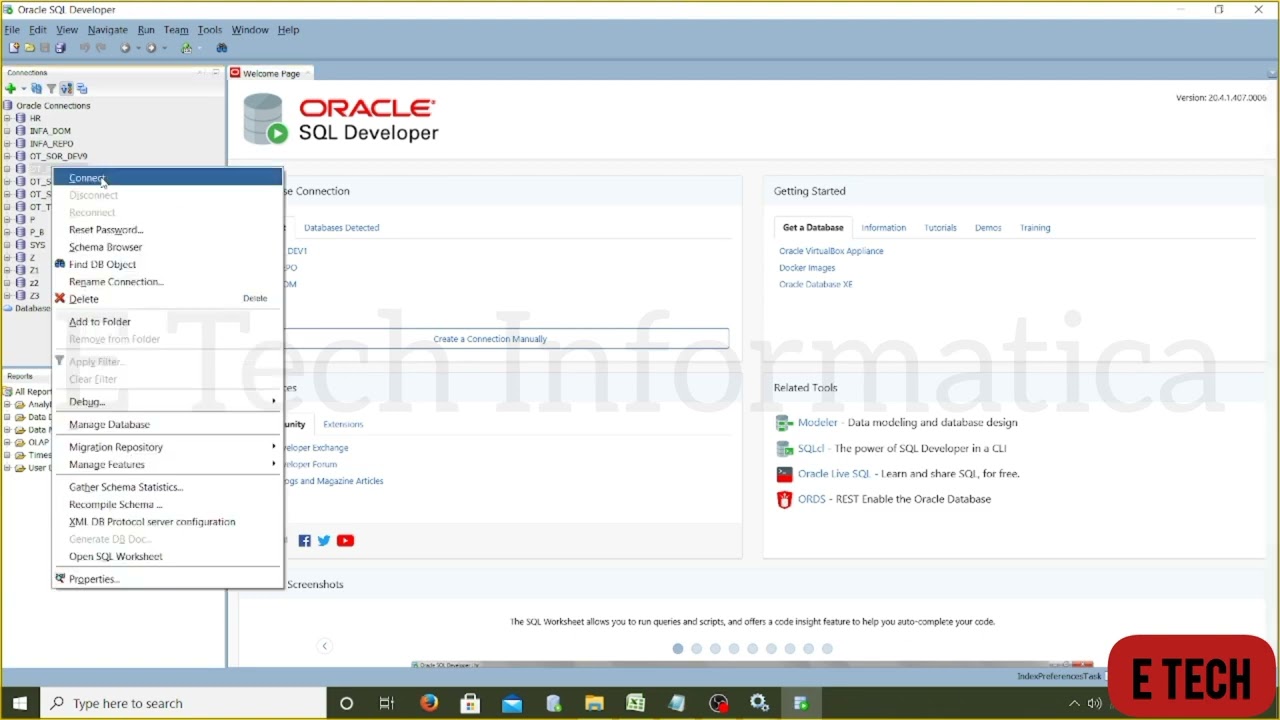The height and width of the screenshot is (720, 1280).
Task: Choose Rename Connection in context menu
Action: [x=167, y=282]
